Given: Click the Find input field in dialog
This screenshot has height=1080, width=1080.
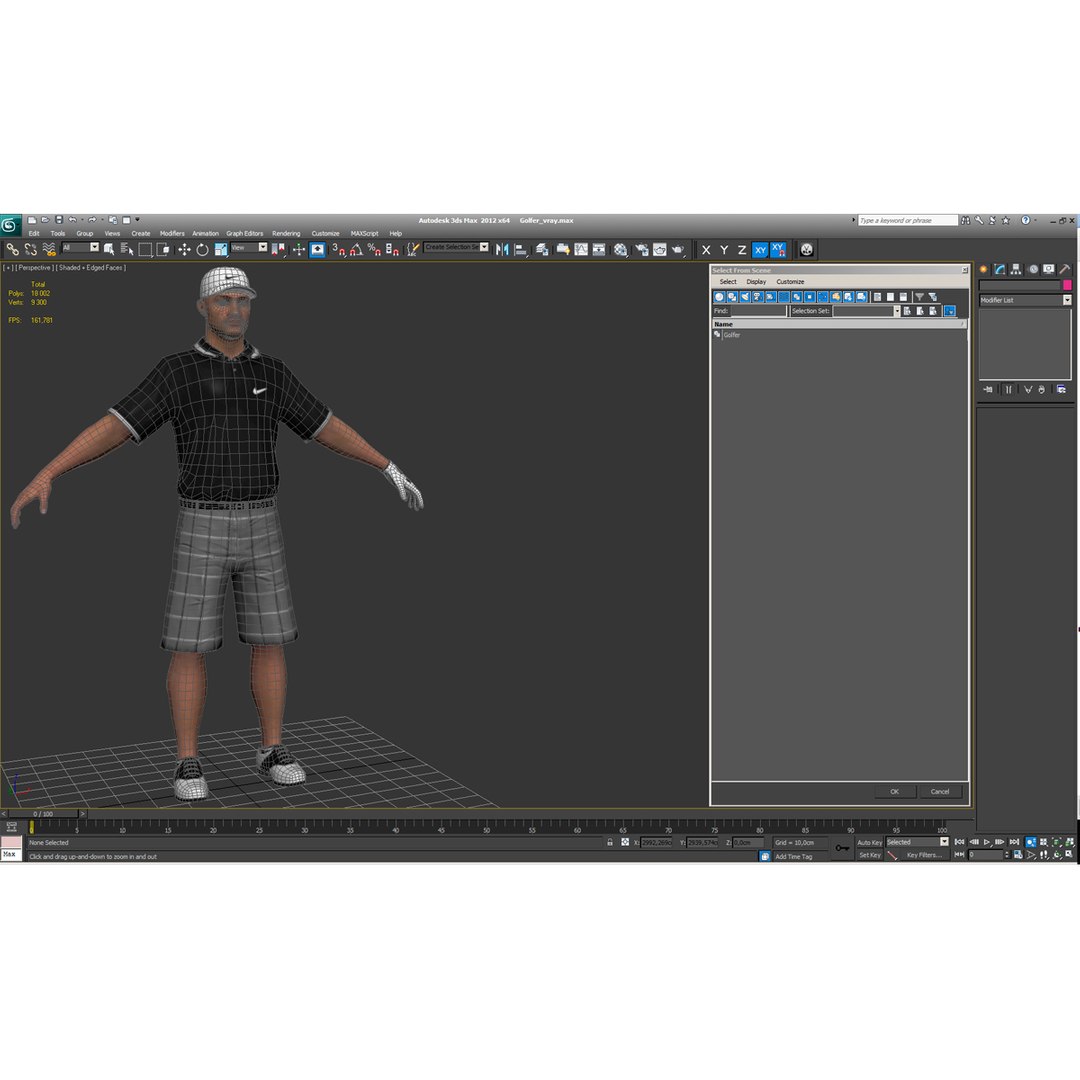Looking at the screenshot, I should [758, 311].
